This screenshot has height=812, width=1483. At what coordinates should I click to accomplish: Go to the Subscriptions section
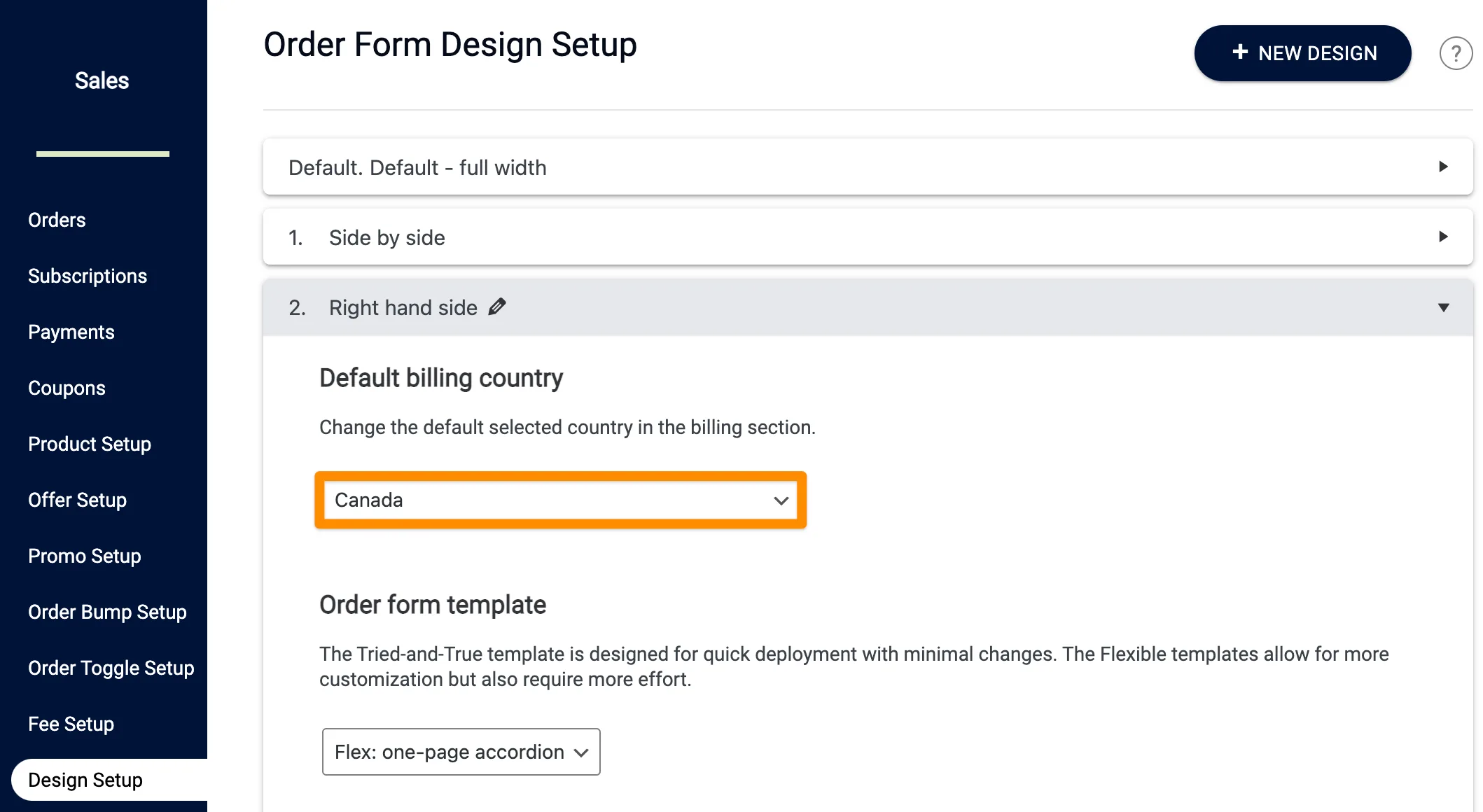coord(87,276)
